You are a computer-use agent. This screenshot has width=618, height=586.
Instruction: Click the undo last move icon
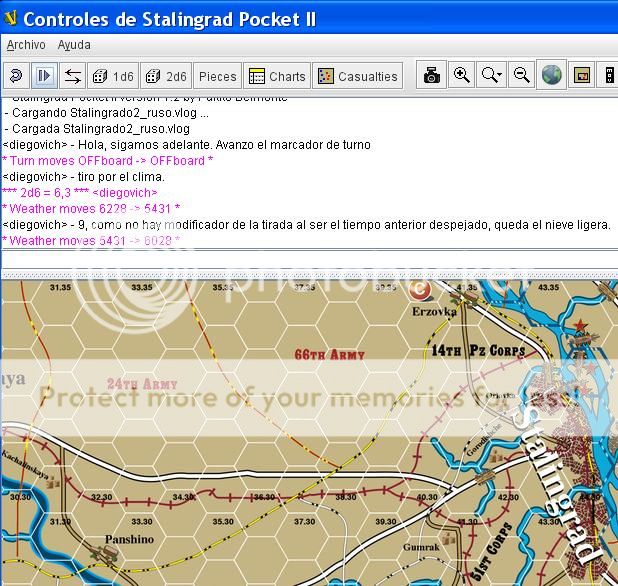[x=16, y=76]
